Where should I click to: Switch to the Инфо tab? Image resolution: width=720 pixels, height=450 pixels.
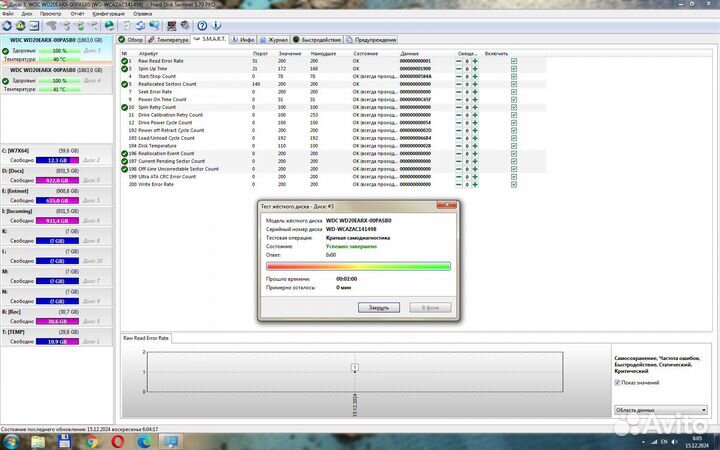point(243,40)
